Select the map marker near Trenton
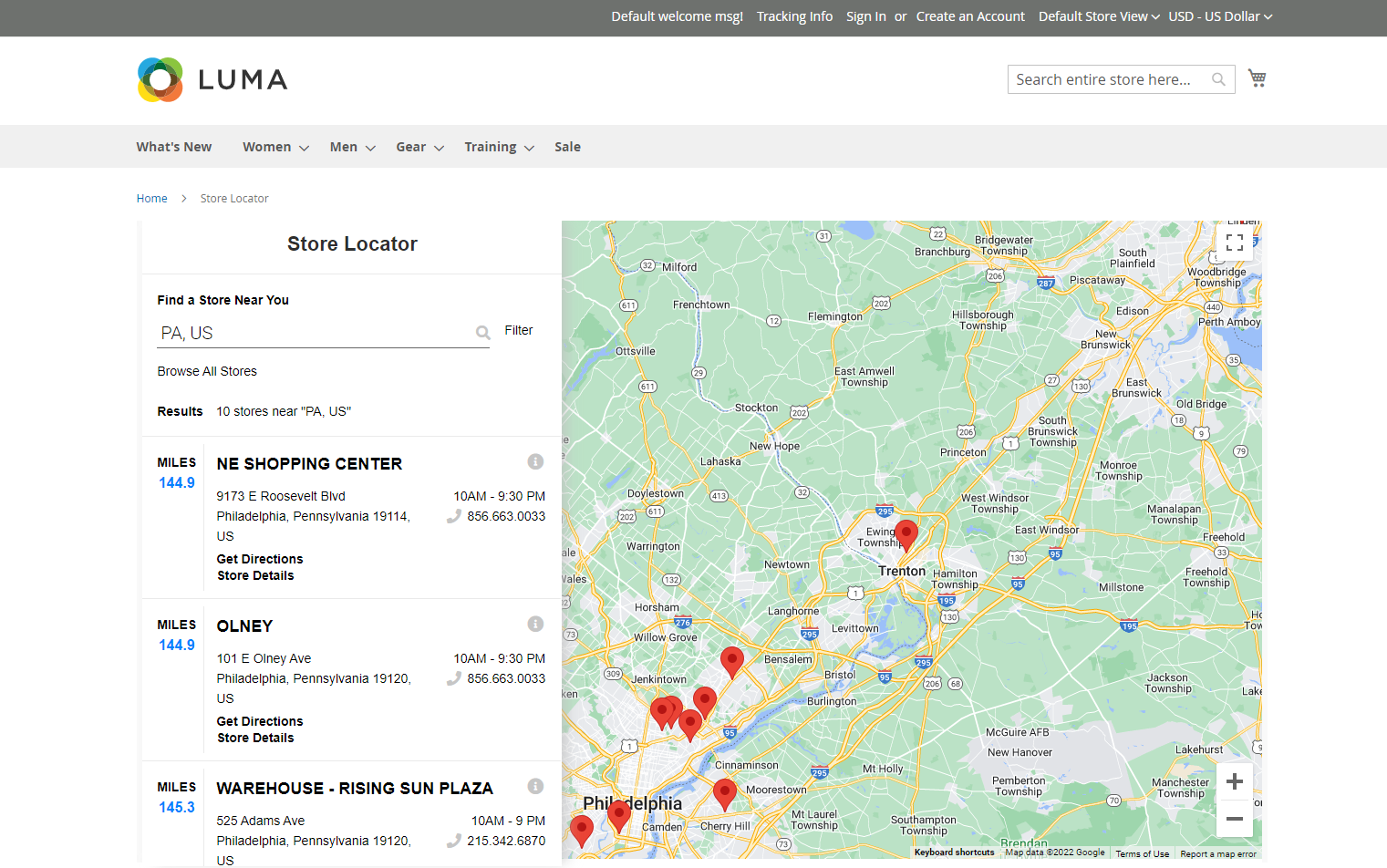Image resolution: width=1387 pixels, height=868 pixels. tap(906, 535)
